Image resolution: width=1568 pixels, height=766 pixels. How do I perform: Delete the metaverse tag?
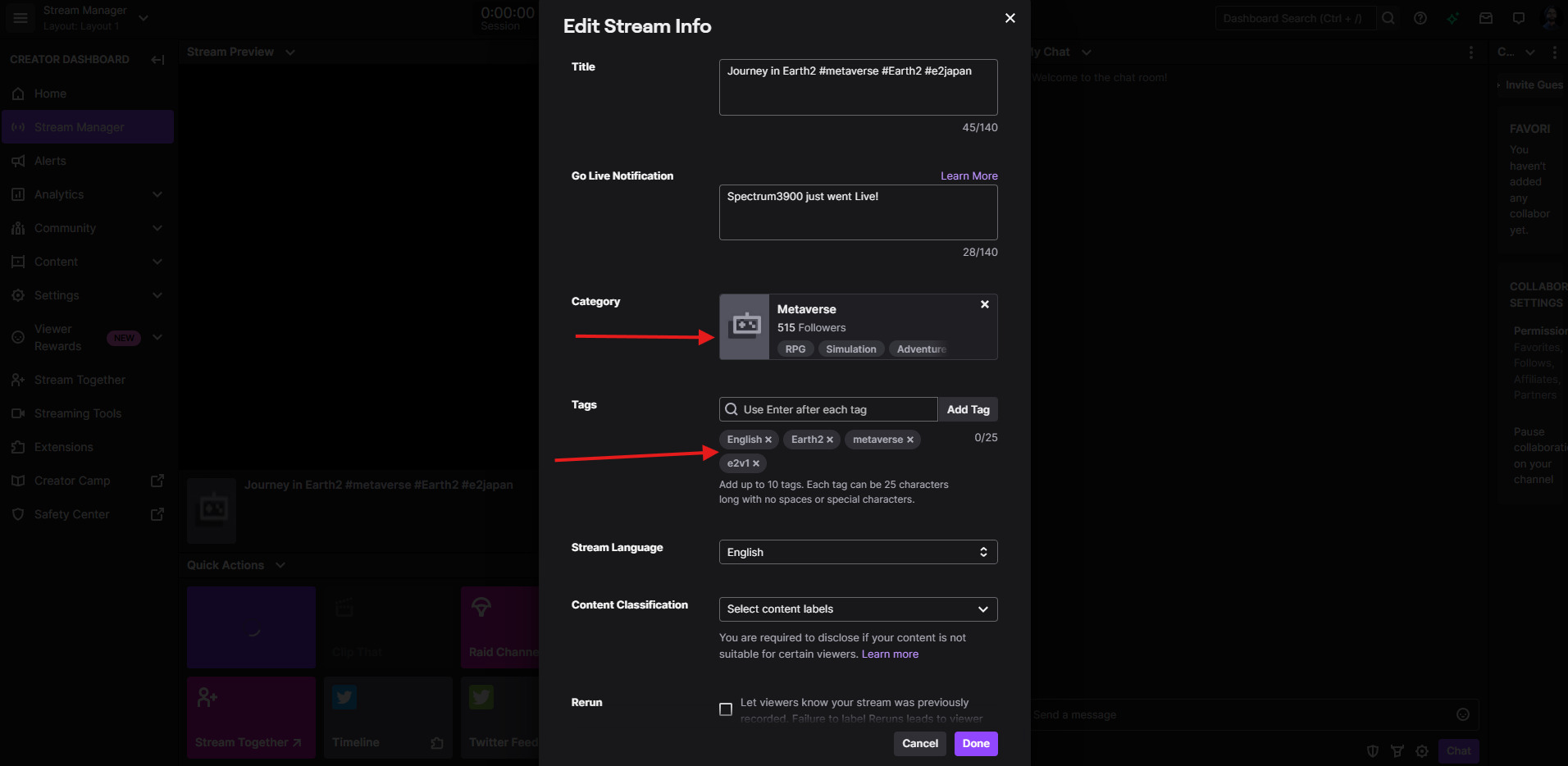coord(910,440)
